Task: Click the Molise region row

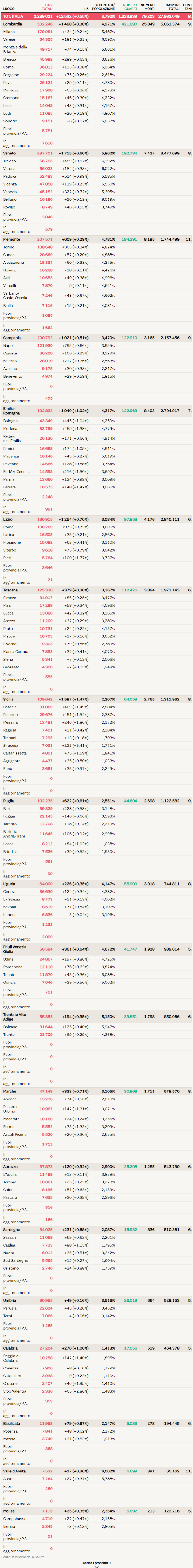Action: (96, 1510)
